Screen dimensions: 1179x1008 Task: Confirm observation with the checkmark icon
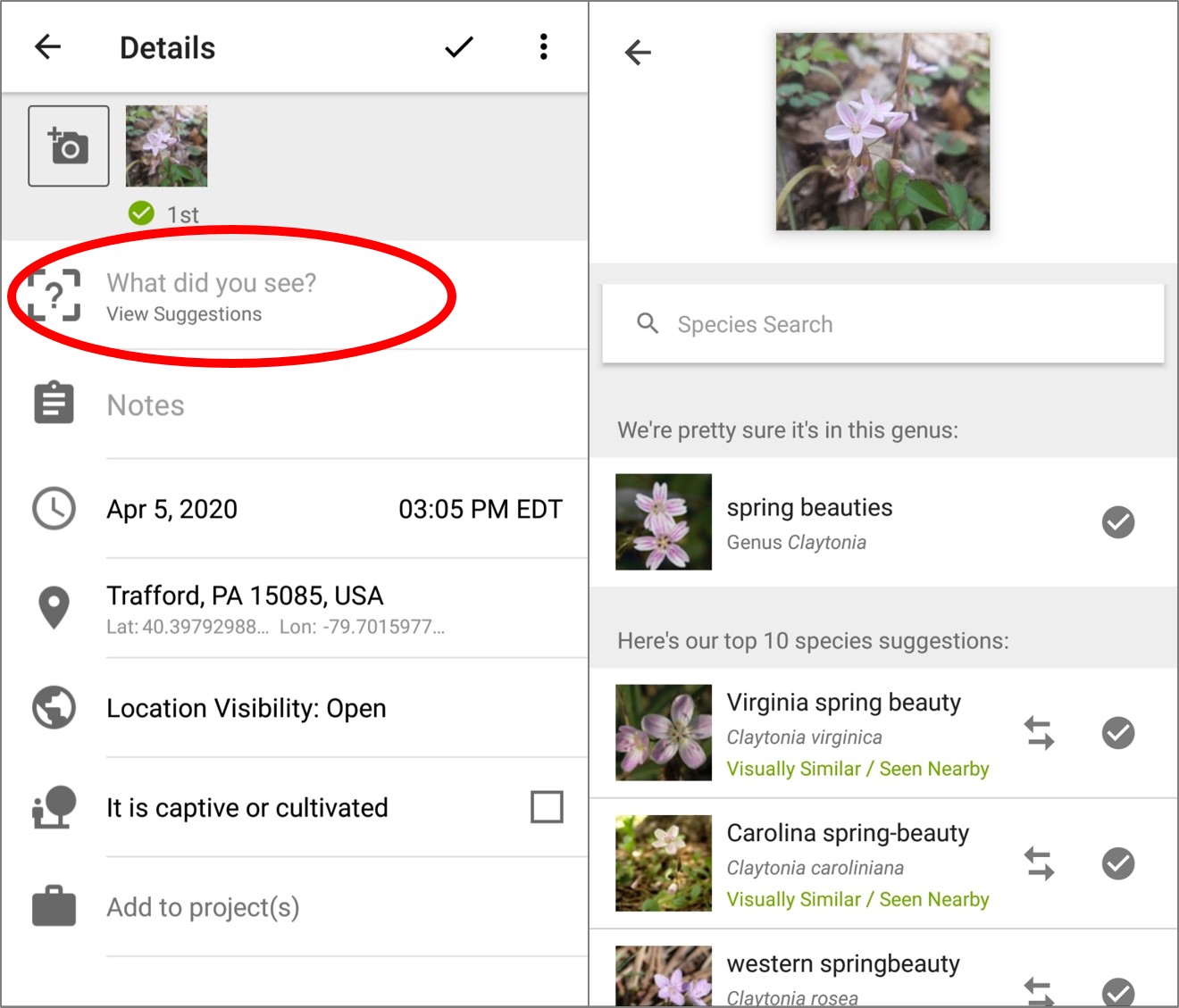coord(458,46)
